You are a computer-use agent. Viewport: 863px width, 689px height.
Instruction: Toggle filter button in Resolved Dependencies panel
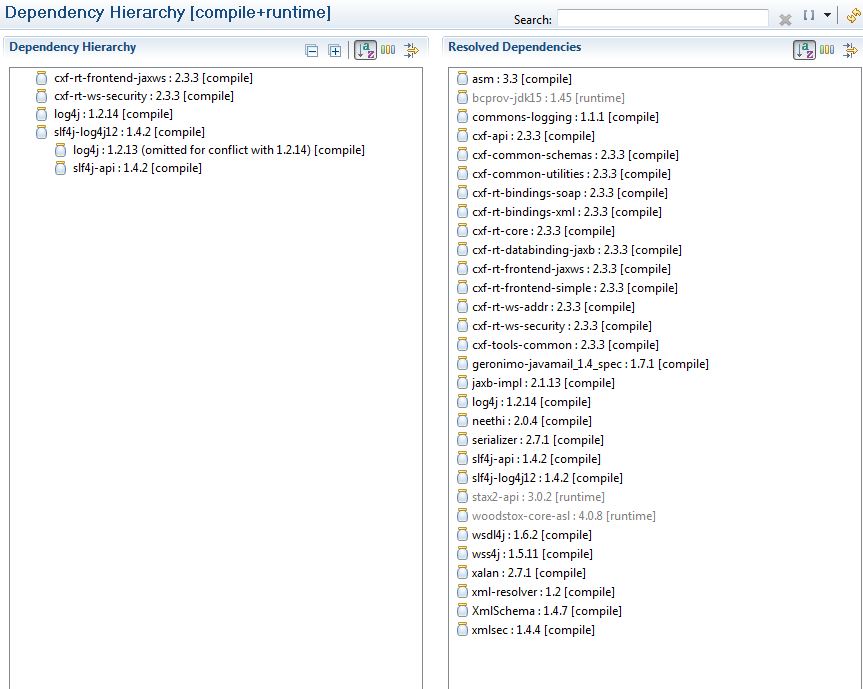[x=850, y=50]
